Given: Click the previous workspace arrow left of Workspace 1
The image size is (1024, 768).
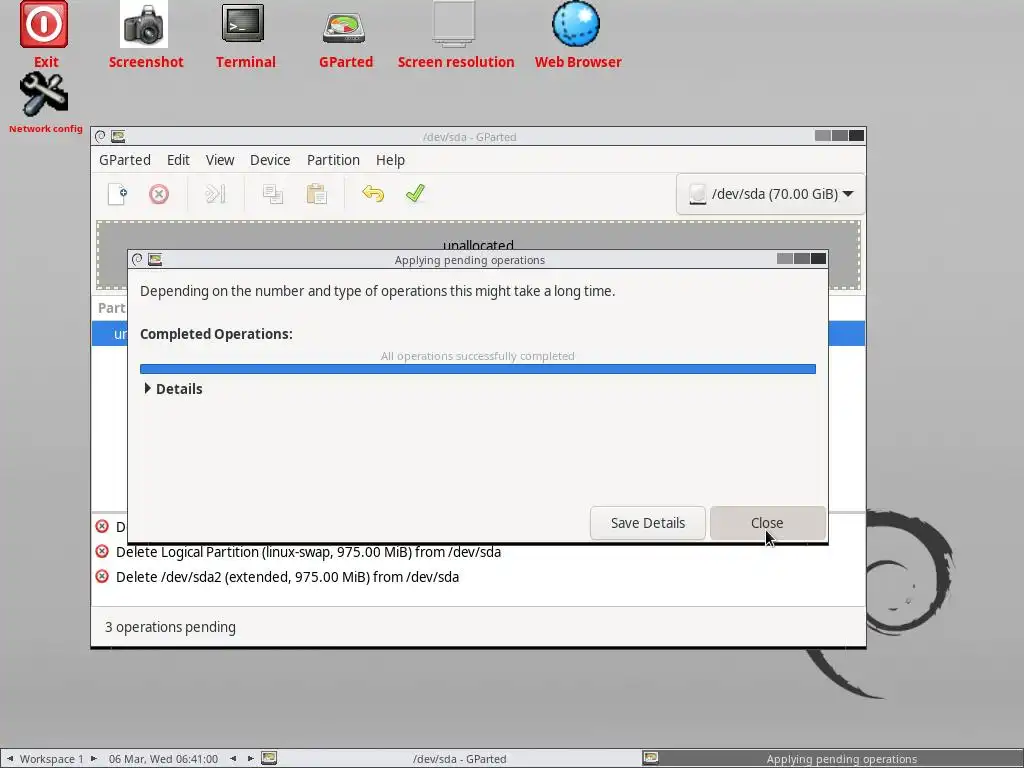Looking at the screenshot, I should click(x=10, y=758).
